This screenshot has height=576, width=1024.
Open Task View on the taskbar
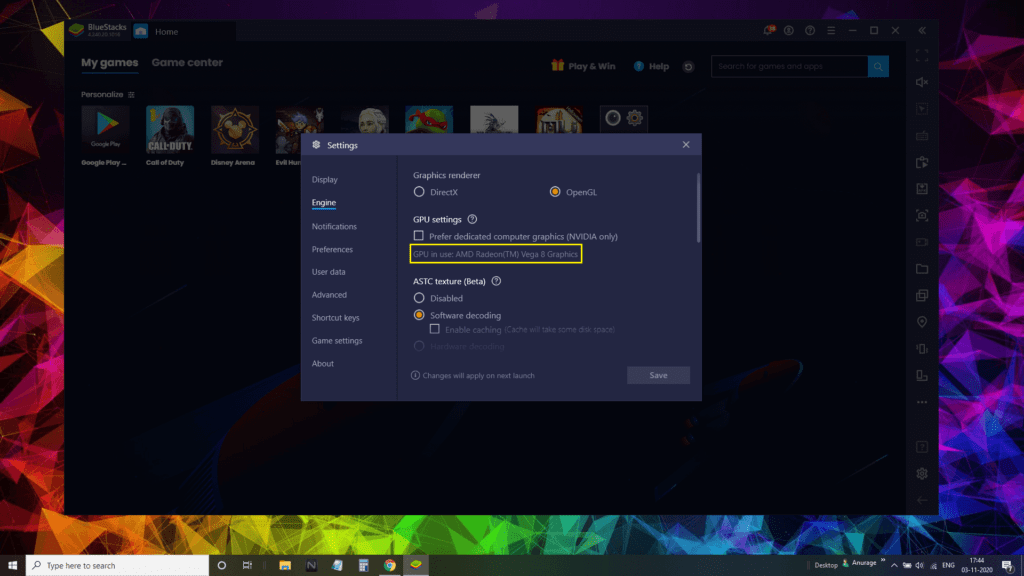point(248,566)
